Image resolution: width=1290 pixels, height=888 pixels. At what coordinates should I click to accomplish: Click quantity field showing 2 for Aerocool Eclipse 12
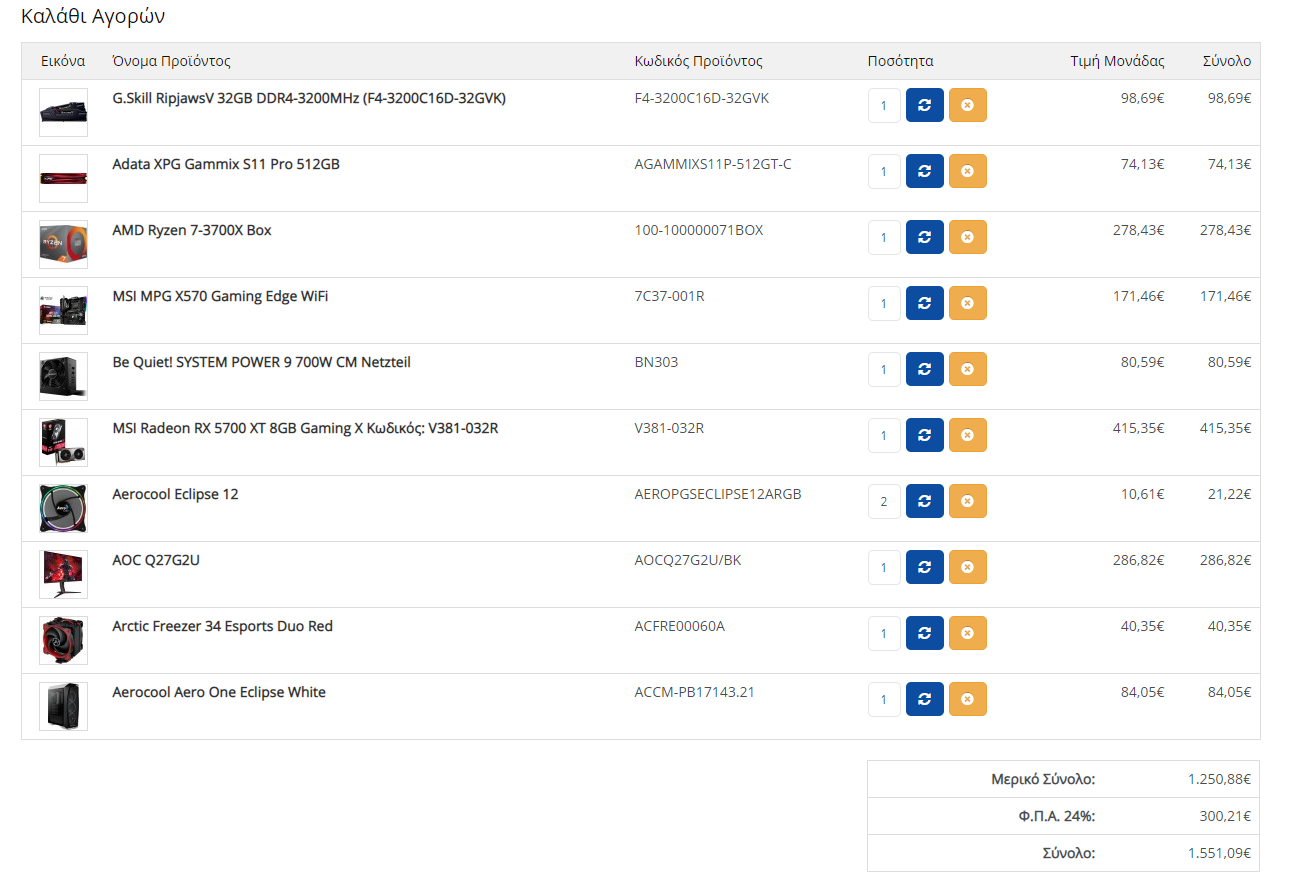coord(884,501)
